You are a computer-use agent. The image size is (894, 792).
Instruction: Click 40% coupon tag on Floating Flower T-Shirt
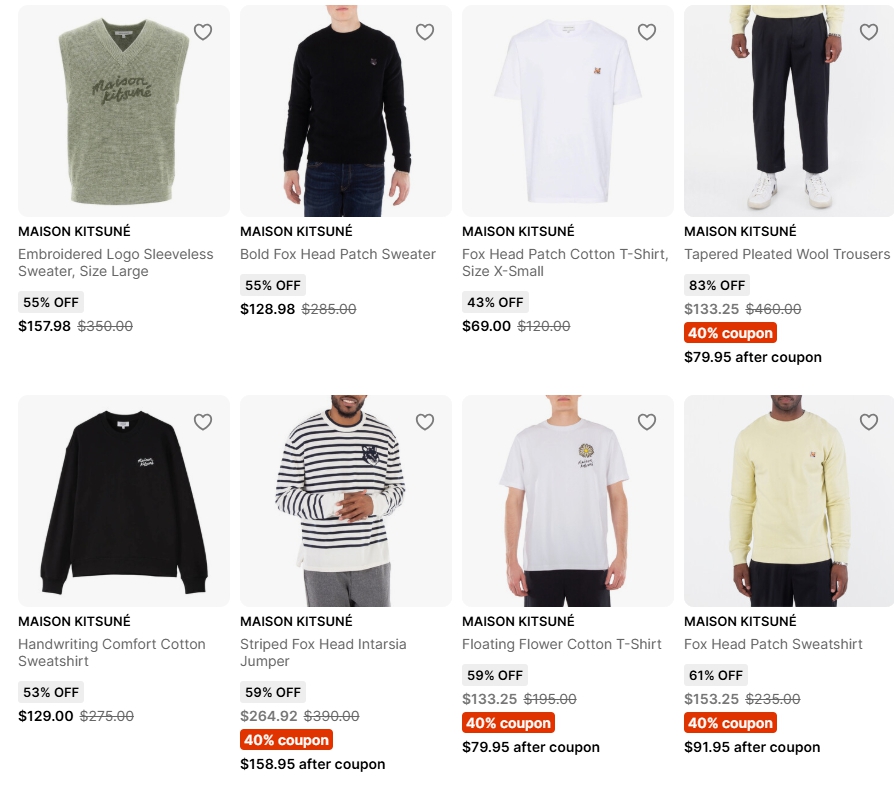coord(508,723)
